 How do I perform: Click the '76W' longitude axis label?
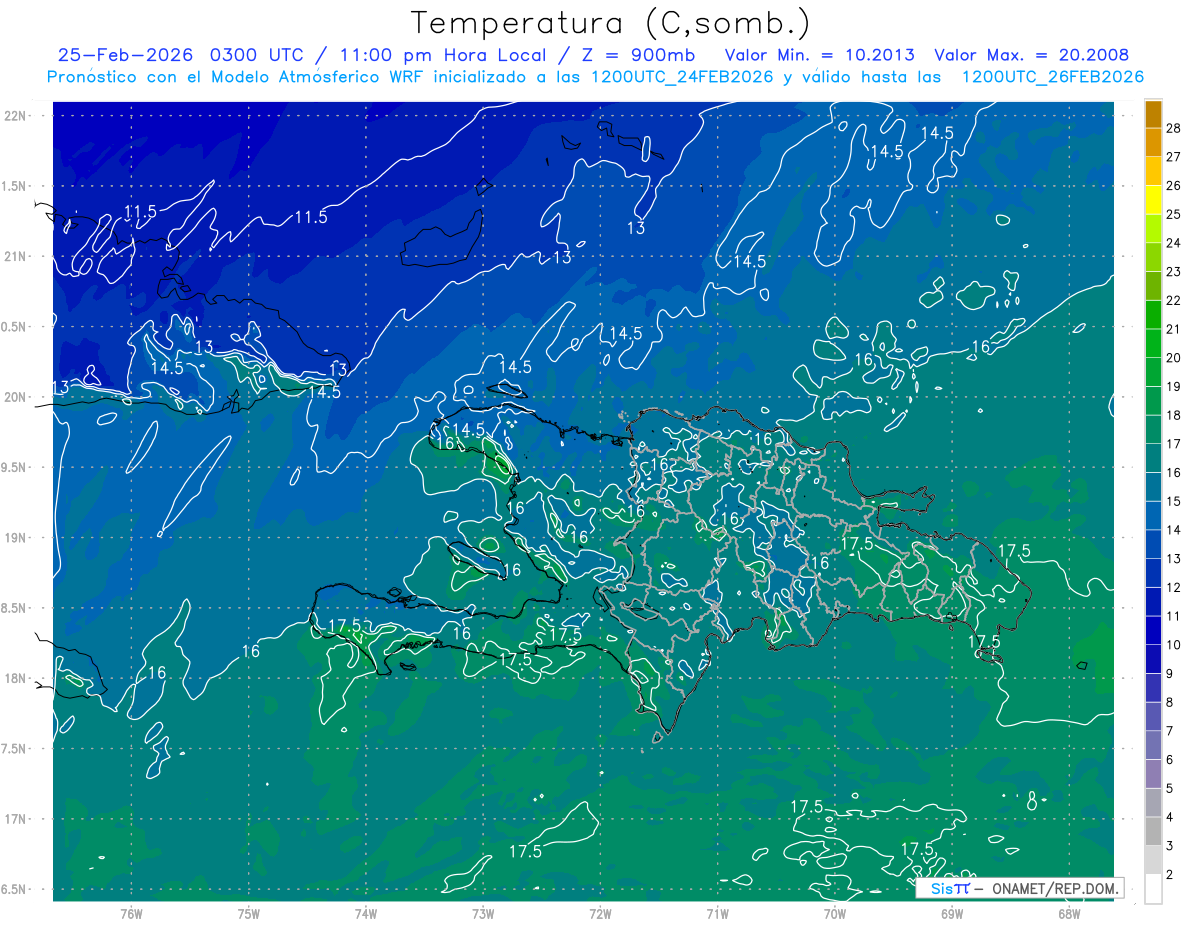[x=131, y=913]
